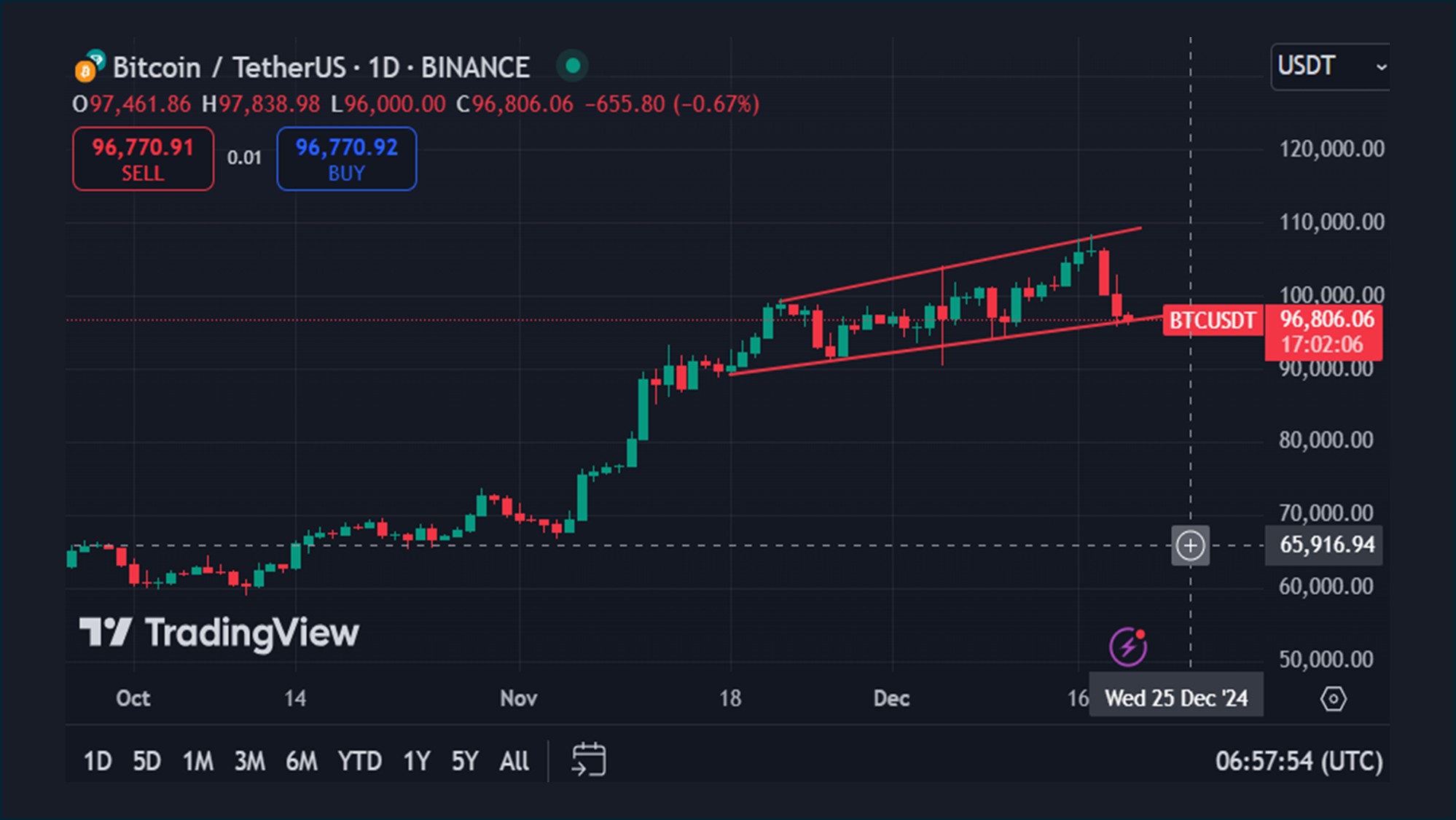Click the close value C96,806.06
The height and width of the screenshot is (820, 1456).
coord(514,104)
